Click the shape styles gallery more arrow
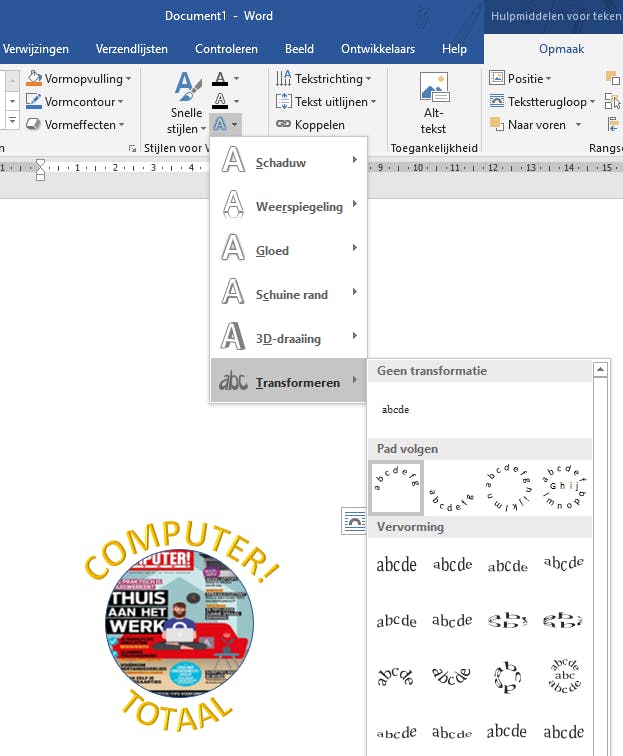 (12, 121)
